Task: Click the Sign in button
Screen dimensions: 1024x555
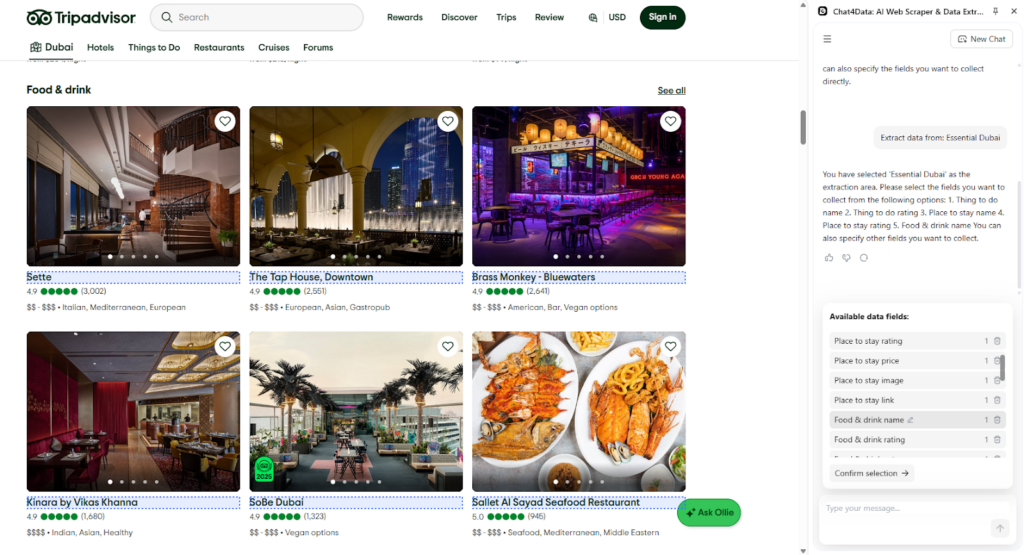Action: click(x=663, y=18)
